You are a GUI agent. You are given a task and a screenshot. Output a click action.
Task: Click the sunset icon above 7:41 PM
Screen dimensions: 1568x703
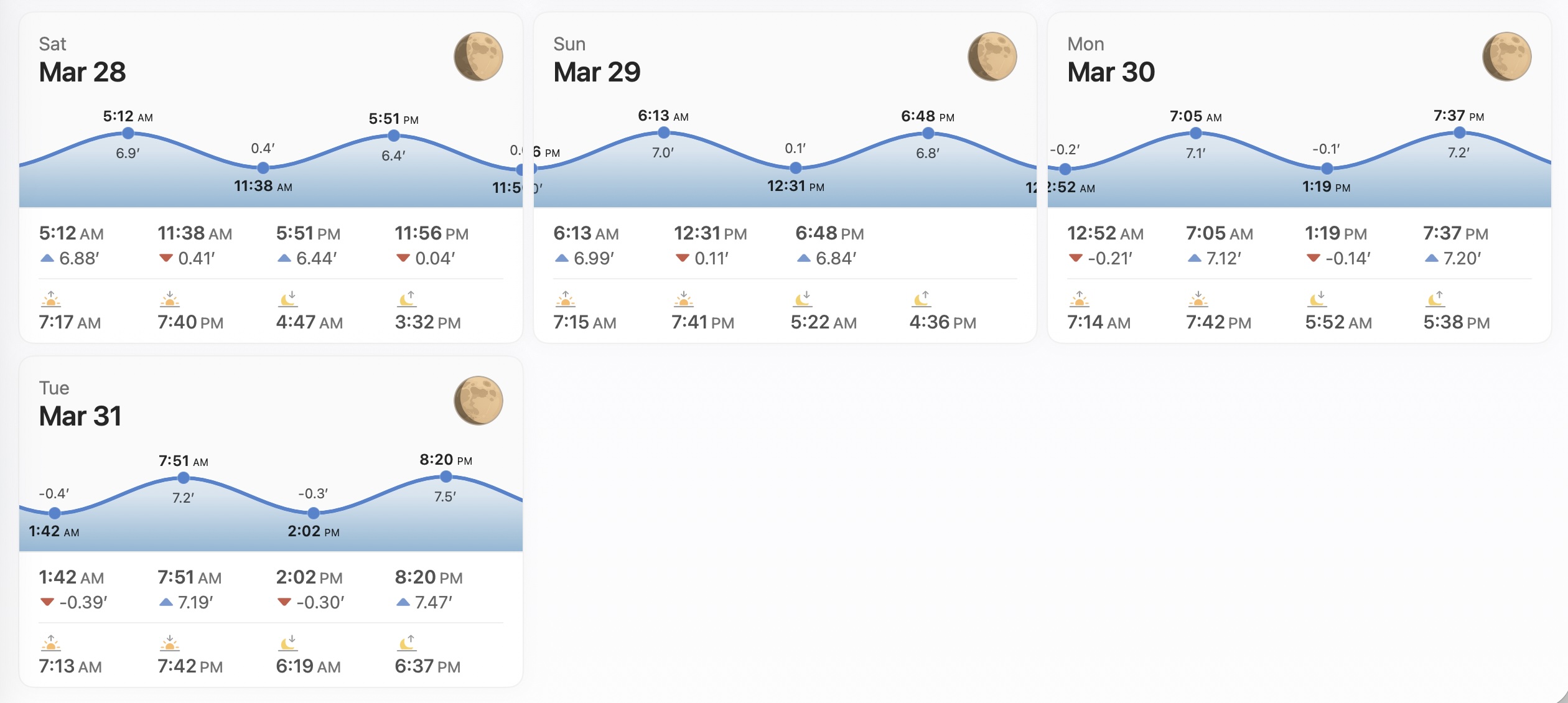coord(683,299)
